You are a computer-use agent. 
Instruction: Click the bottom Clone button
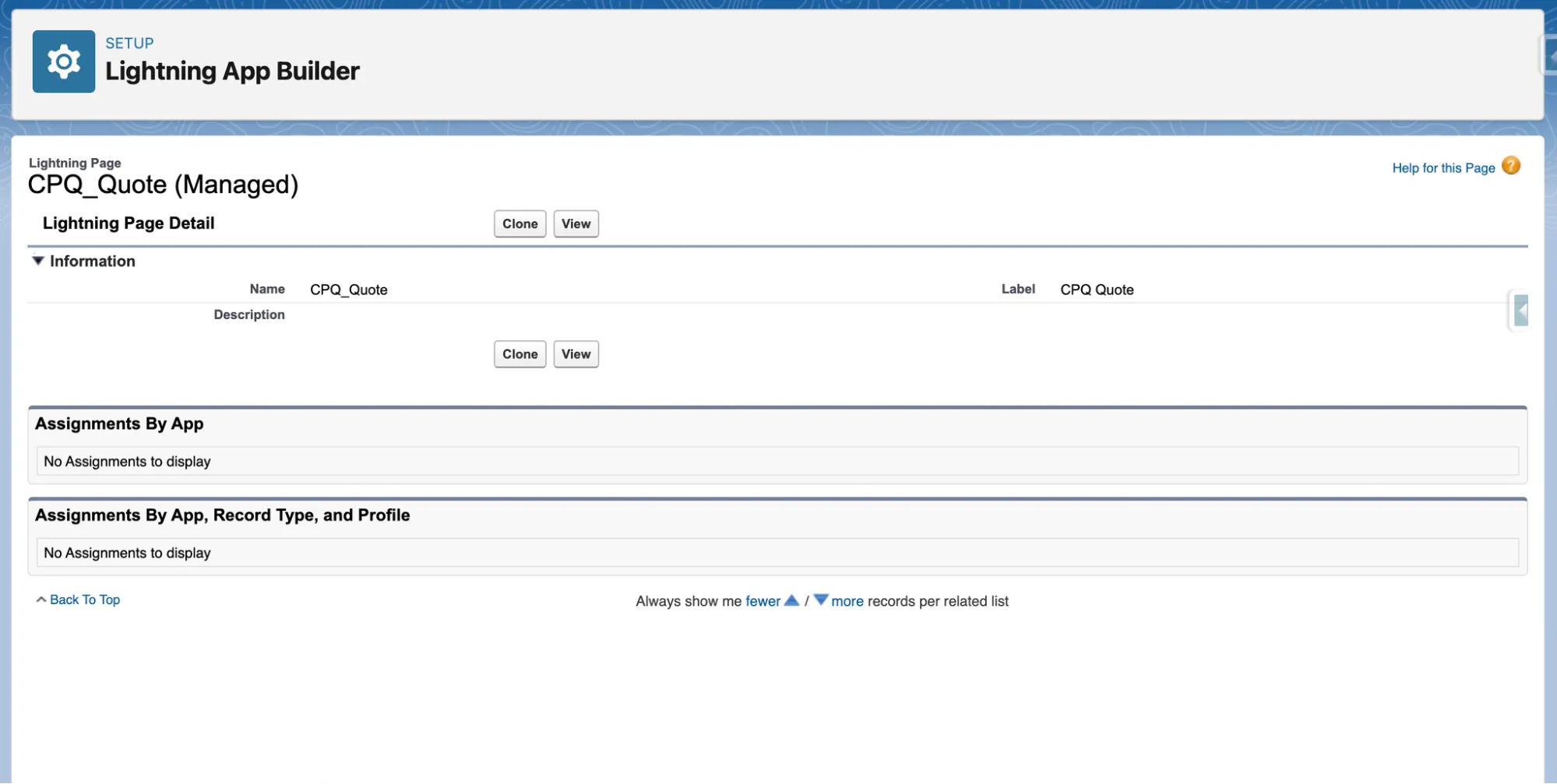519,353
